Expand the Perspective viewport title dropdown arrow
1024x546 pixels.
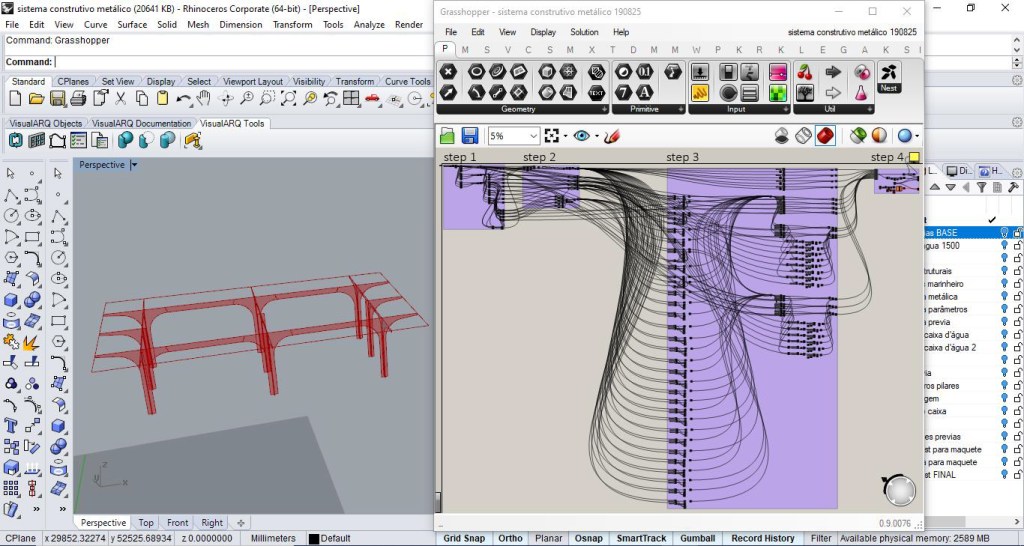(x=134, y=165)
